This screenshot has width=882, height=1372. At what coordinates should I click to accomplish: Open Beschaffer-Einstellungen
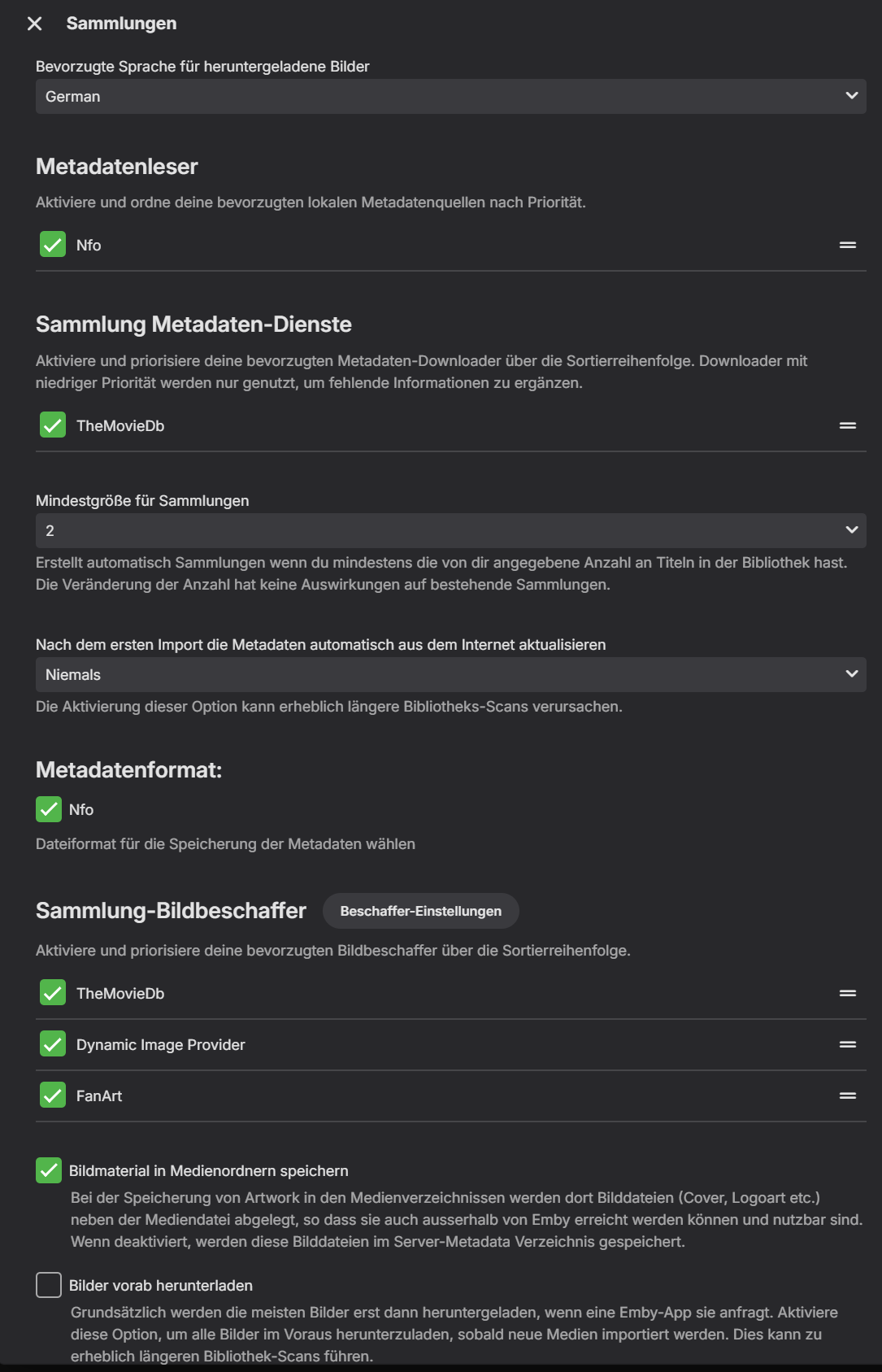click(x=420, y=911)
